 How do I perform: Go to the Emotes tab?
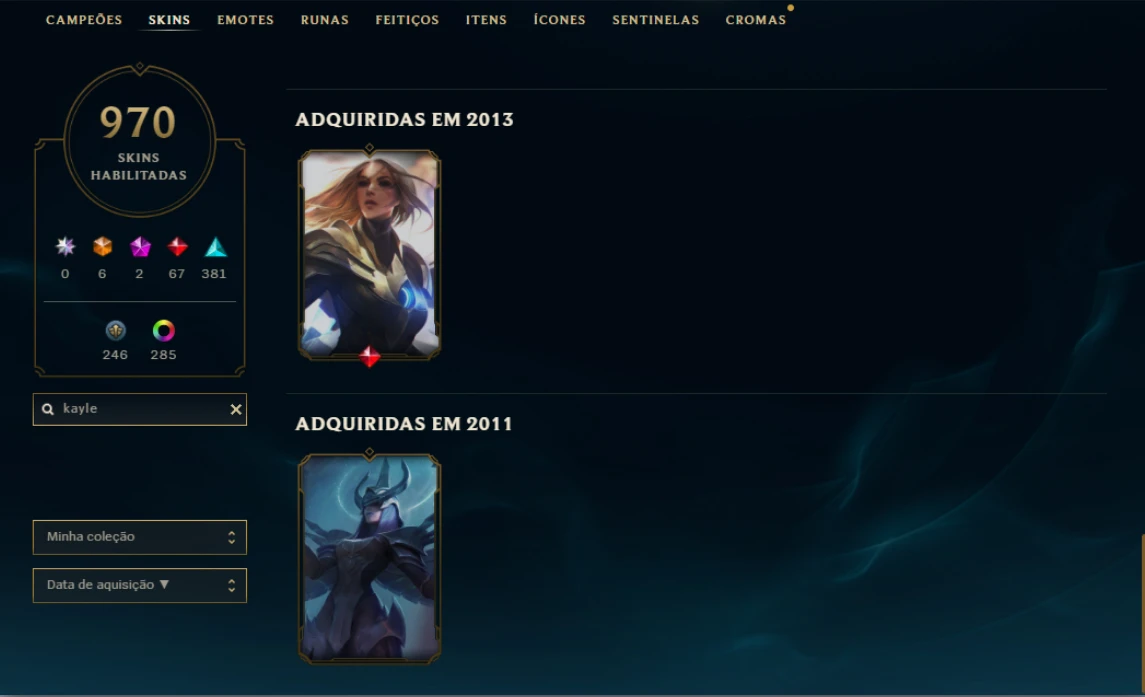pos(245,20)
